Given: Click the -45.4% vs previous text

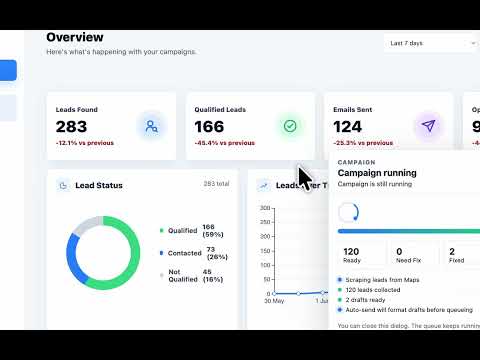Looking at the screenshot, I should (225, 143).
